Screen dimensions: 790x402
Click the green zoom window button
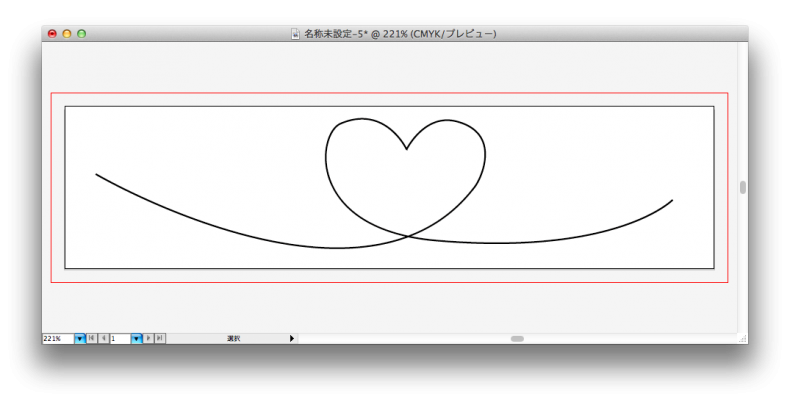[x=82, y=33]
